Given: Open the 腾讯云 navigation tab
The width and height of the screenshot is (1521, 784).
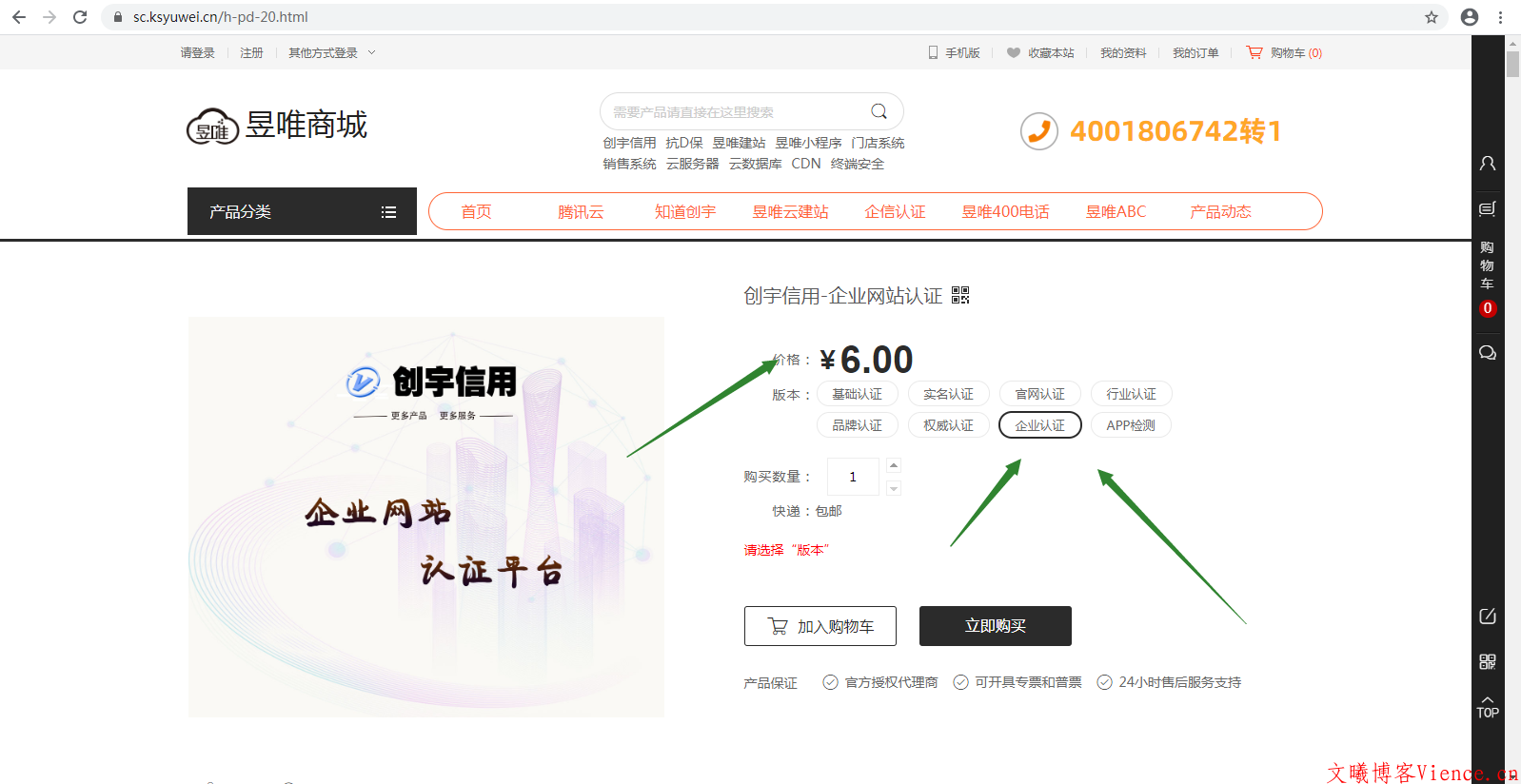Looking at the screenshot, I should pyautogui.click(x=581, y=211).
